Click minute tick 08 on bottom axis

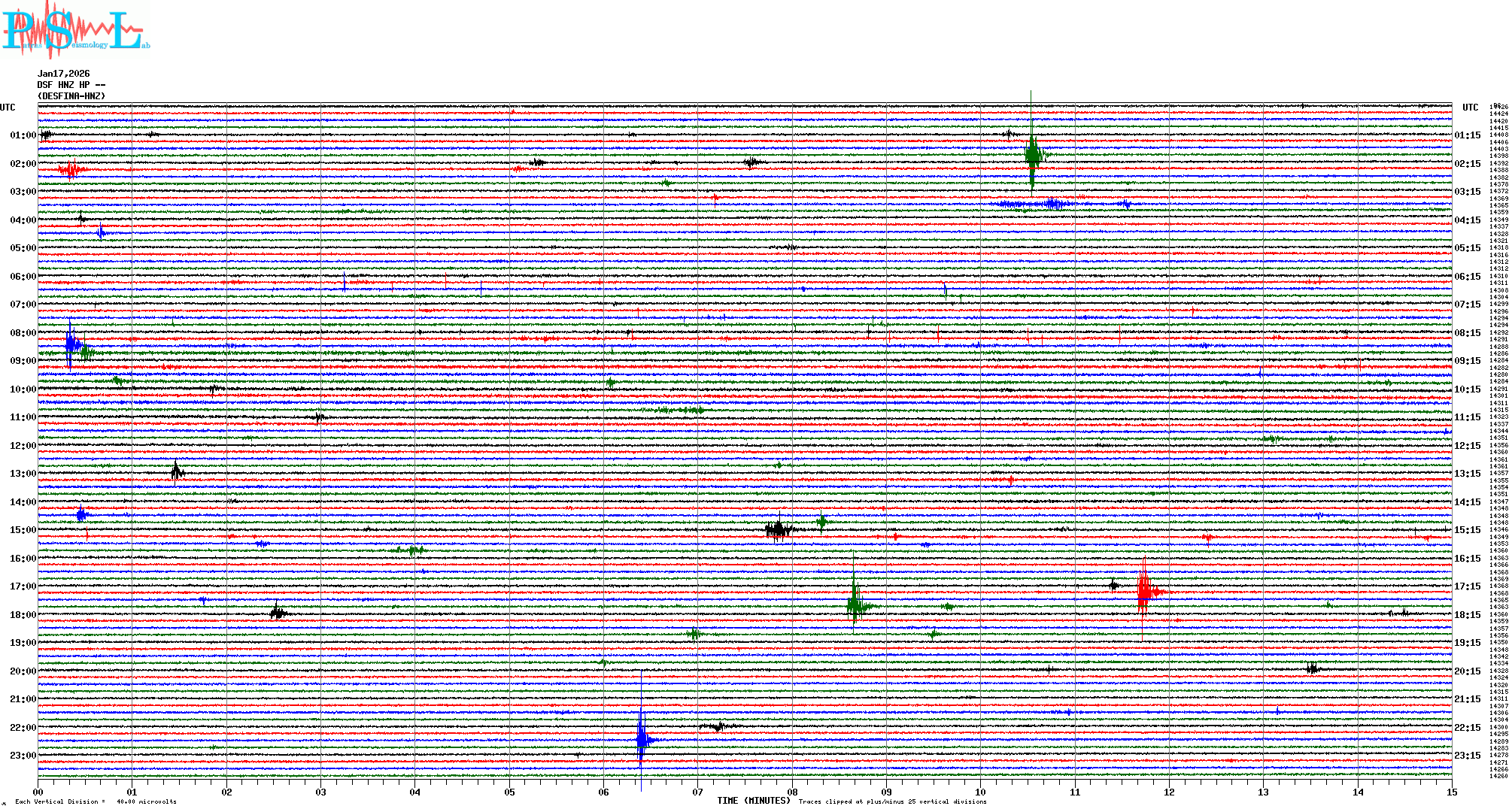[x=792, y=792]
